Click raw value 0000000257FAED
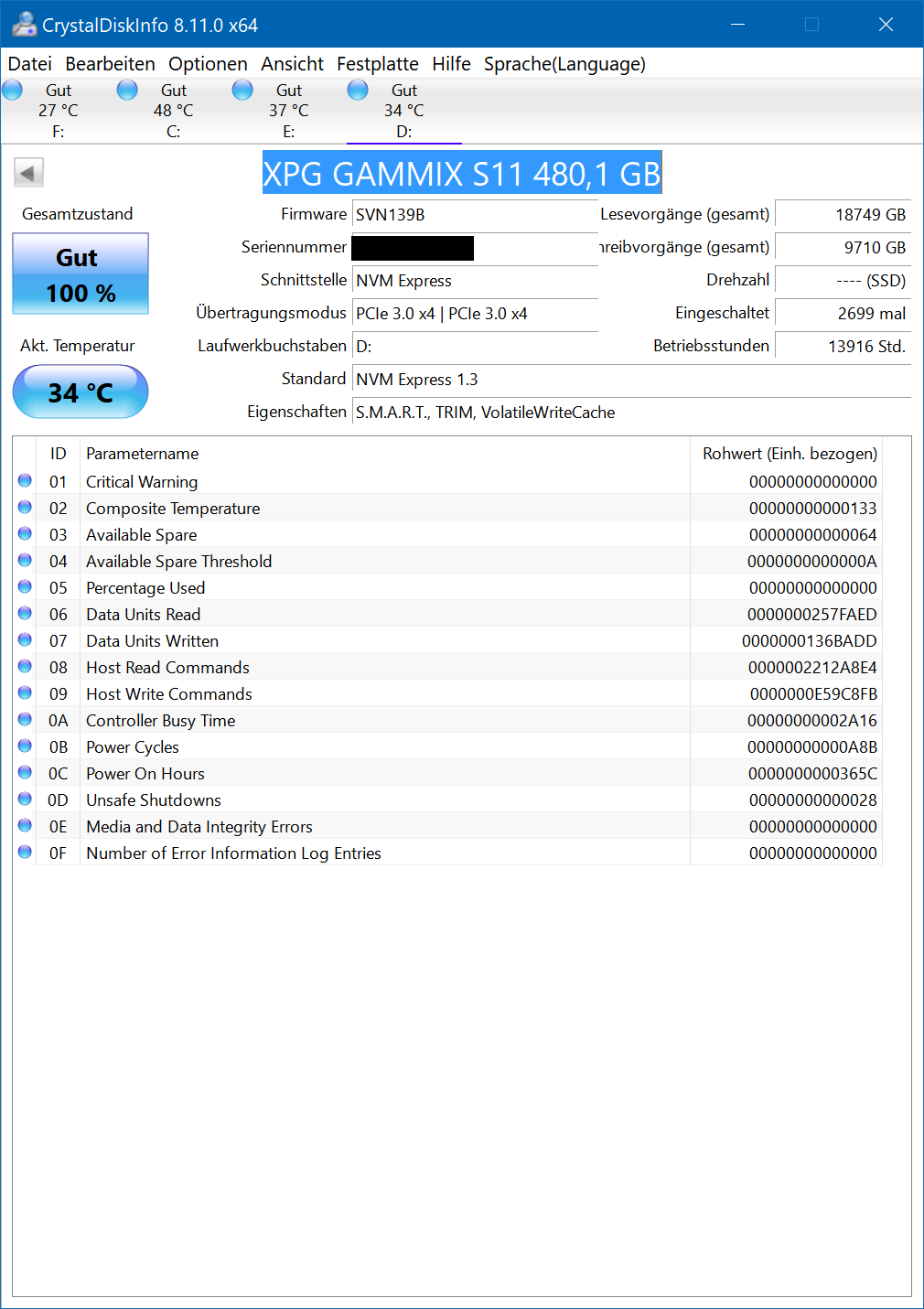 pos(812,615)
